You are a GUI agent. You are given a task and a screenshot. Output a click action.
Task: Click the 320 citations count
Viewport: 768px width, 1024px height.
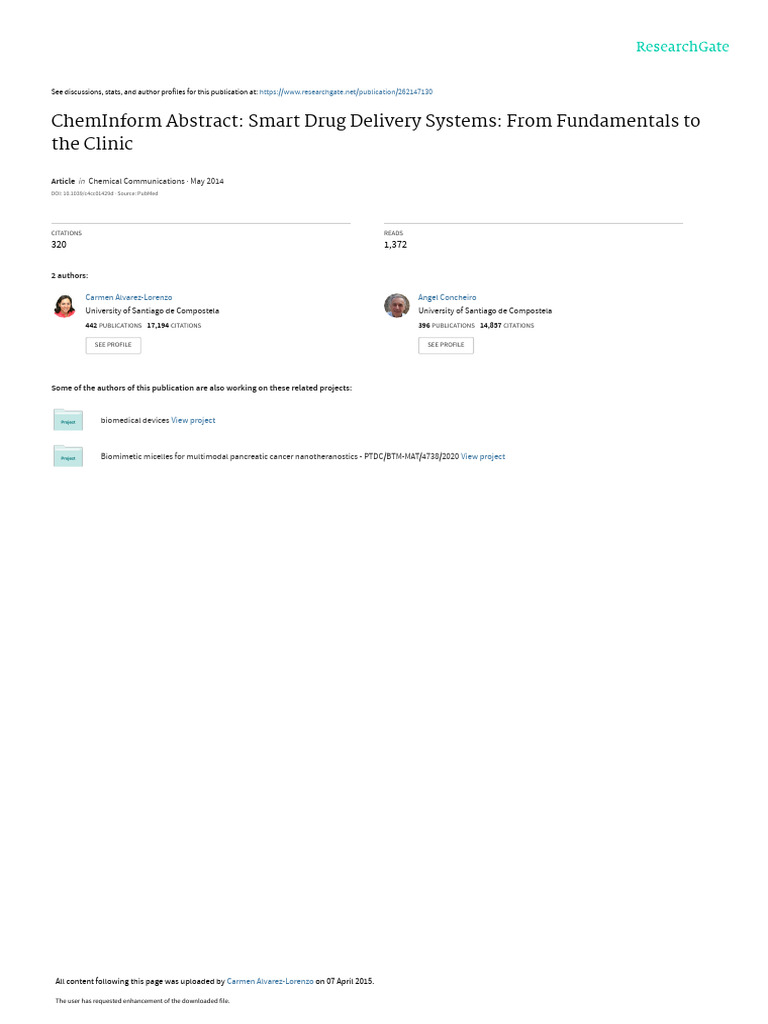coord(59,245)
